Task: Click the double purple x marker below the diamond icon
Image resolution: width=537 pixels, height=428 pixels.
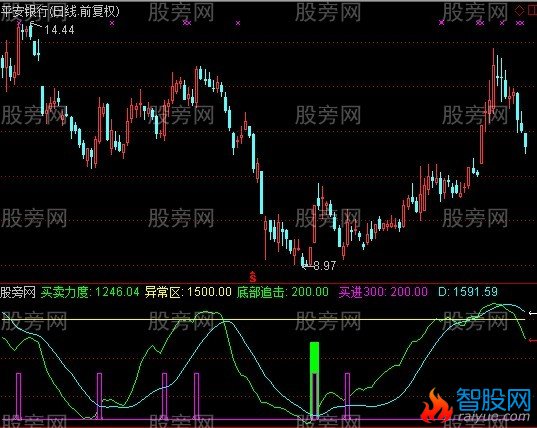Action: 520,23
